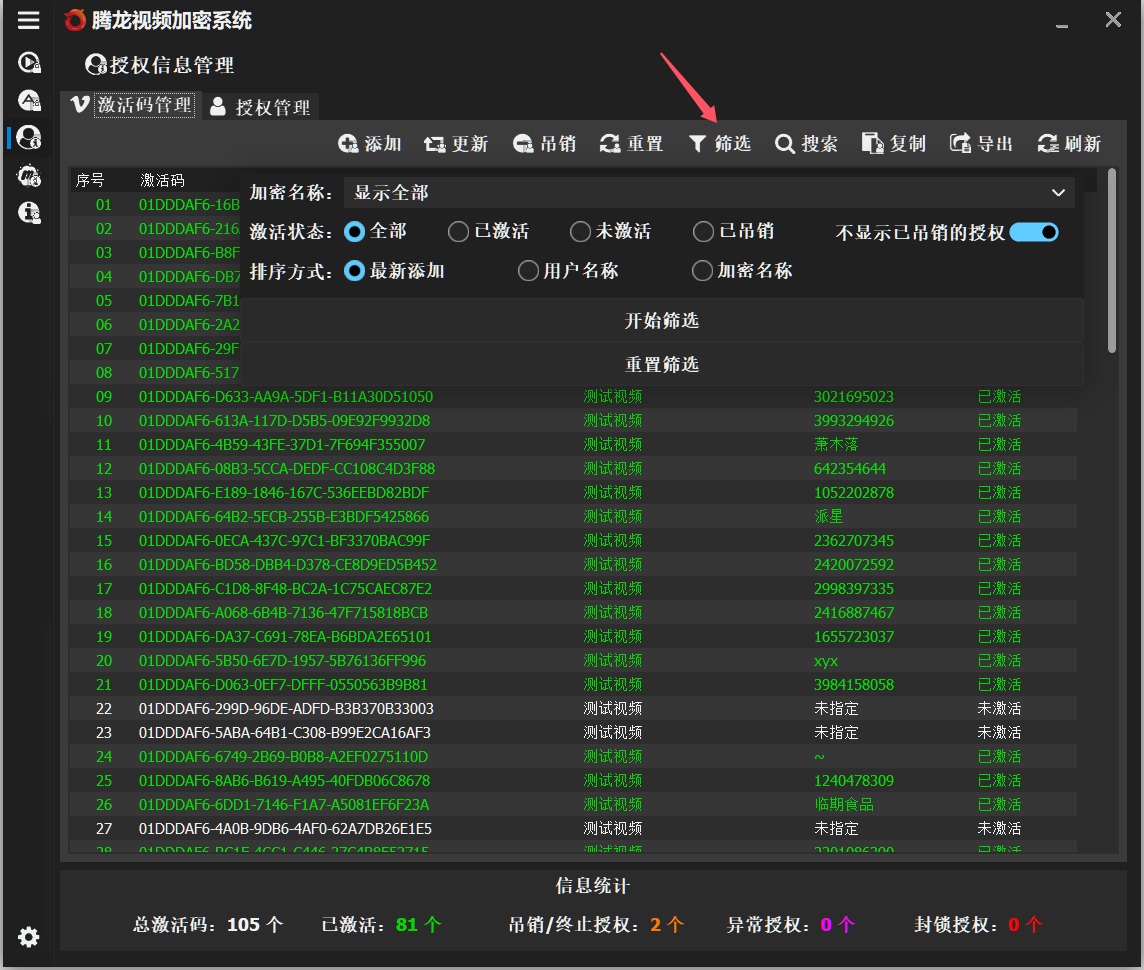Click the 筛选 filter toolbar button
Image resolution: width=1144 pixels, height=970 pixels.
(x=719, y=144)
